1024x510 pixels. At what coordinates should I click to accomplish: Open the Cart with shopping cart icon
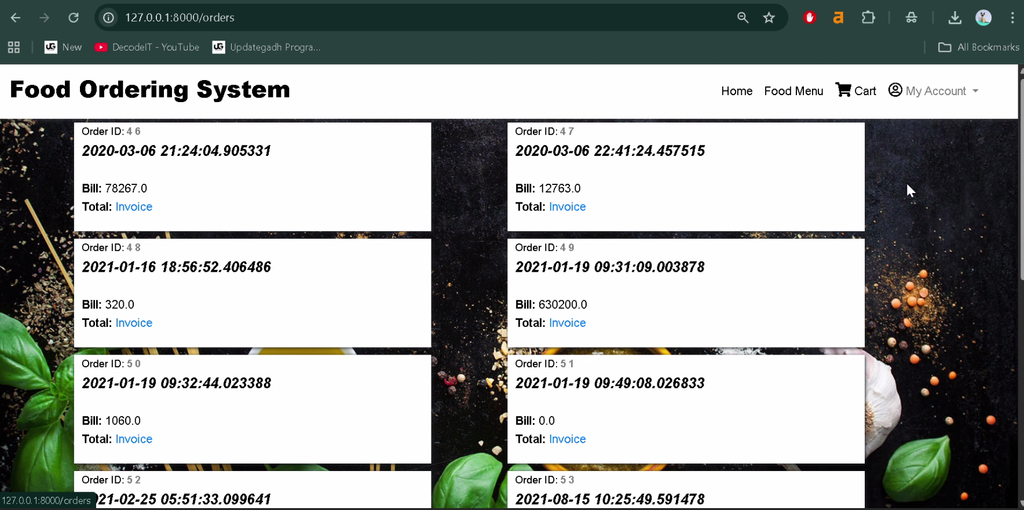point(856,91)
